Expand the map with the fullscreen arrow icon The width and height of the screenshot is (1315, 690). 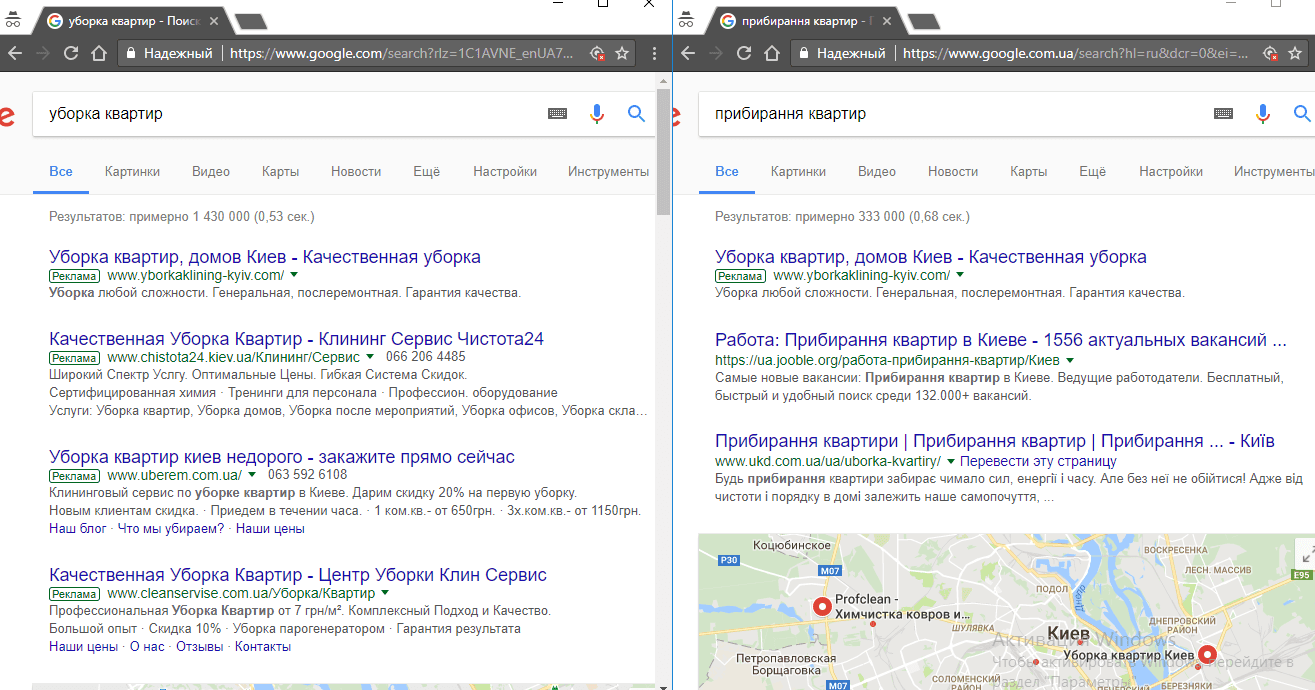1304,554
